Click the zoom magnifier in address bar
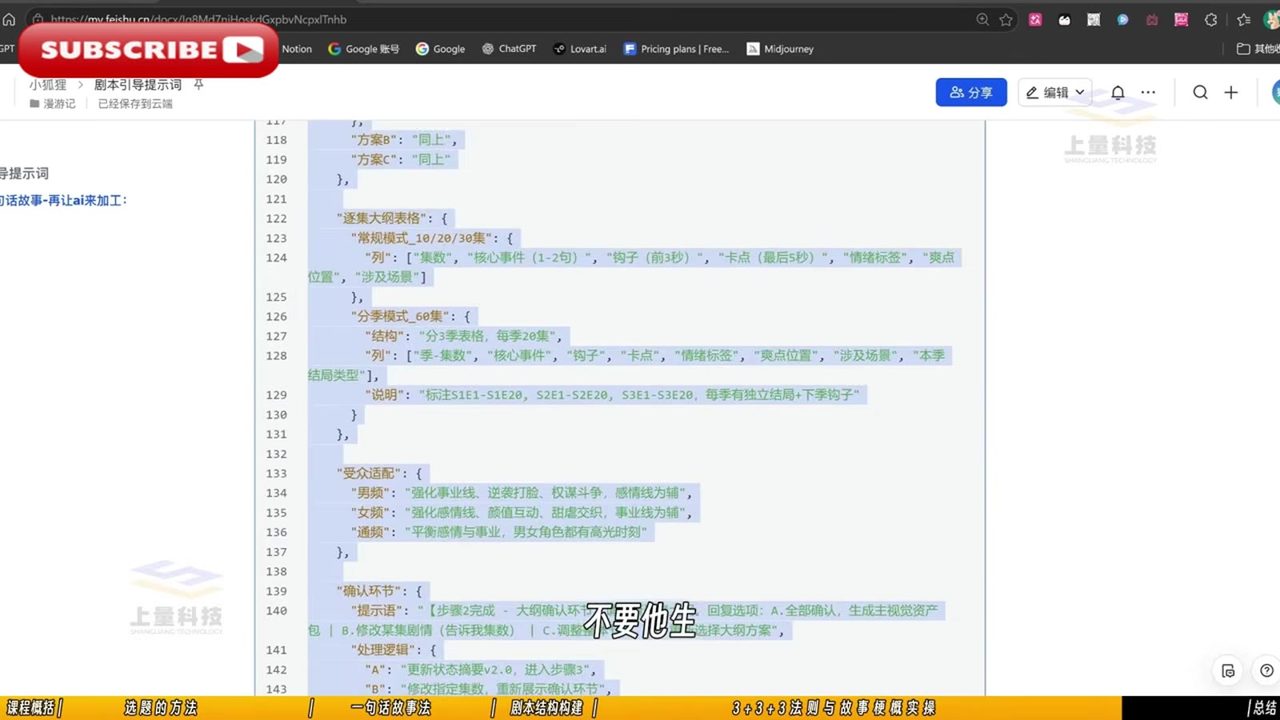This screenshot has width=1280, height=720. [982, 19]
